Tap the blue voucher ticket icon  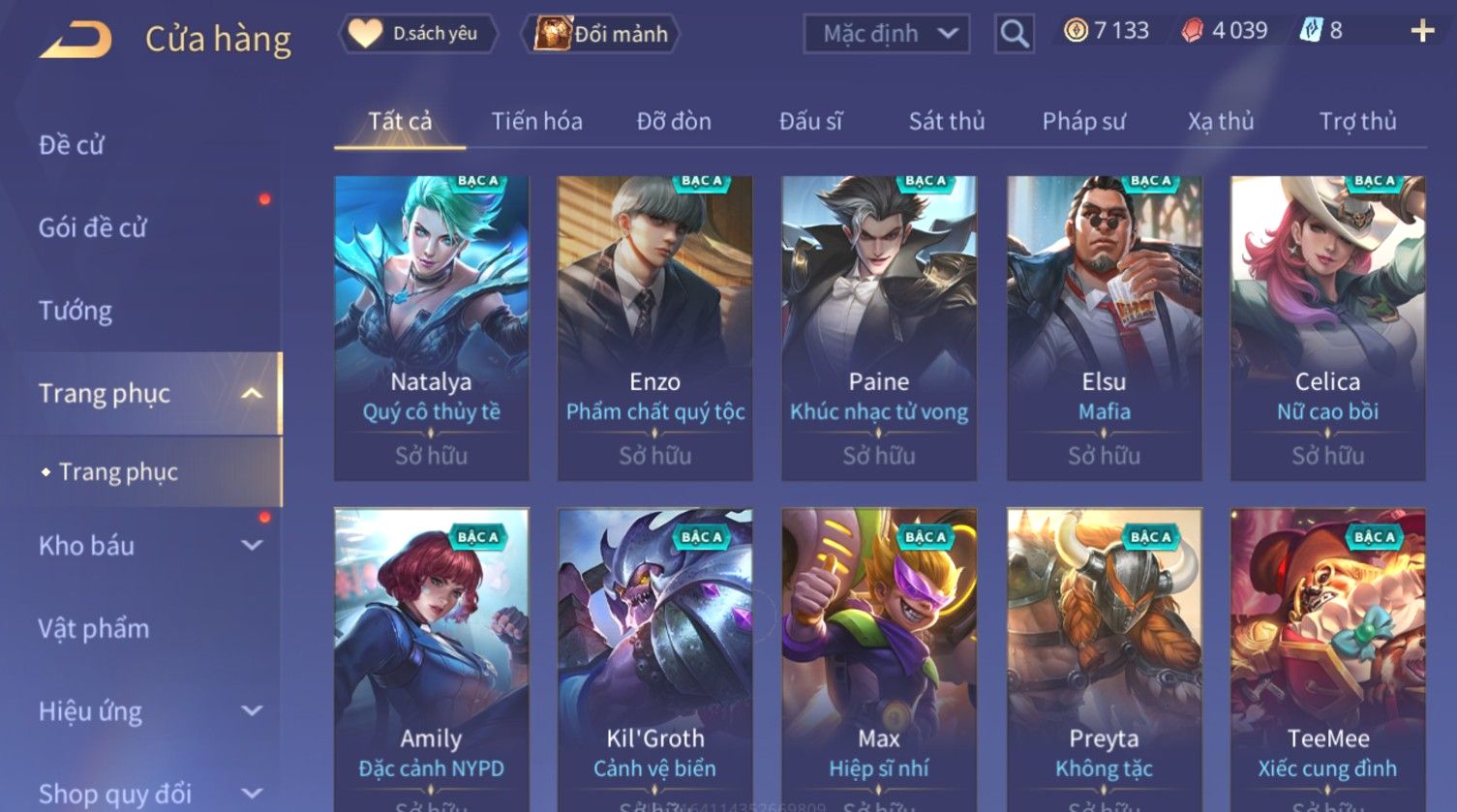(1309, 31)
